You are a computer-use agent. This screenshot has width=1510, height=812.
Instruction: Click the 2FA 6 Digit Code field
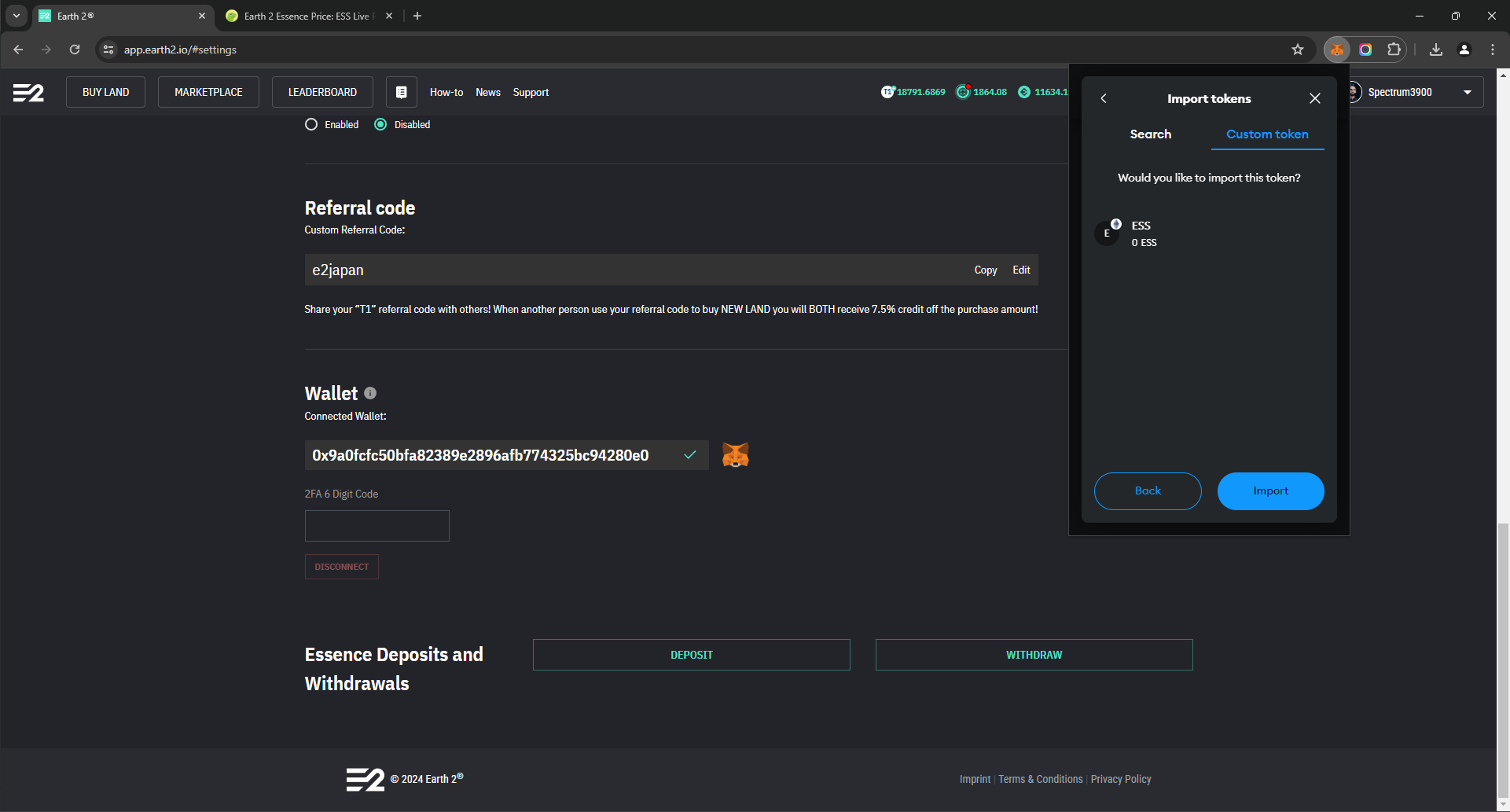(x=377, y=526)
